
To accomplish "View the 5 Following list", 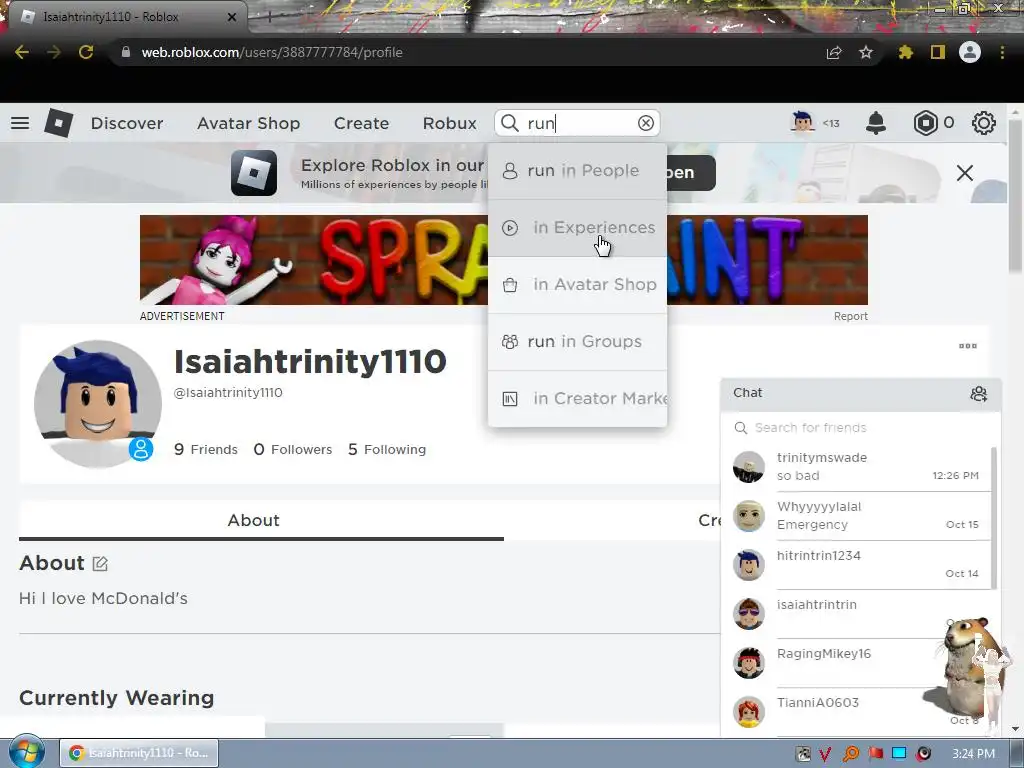I will [x=387, y=449].
